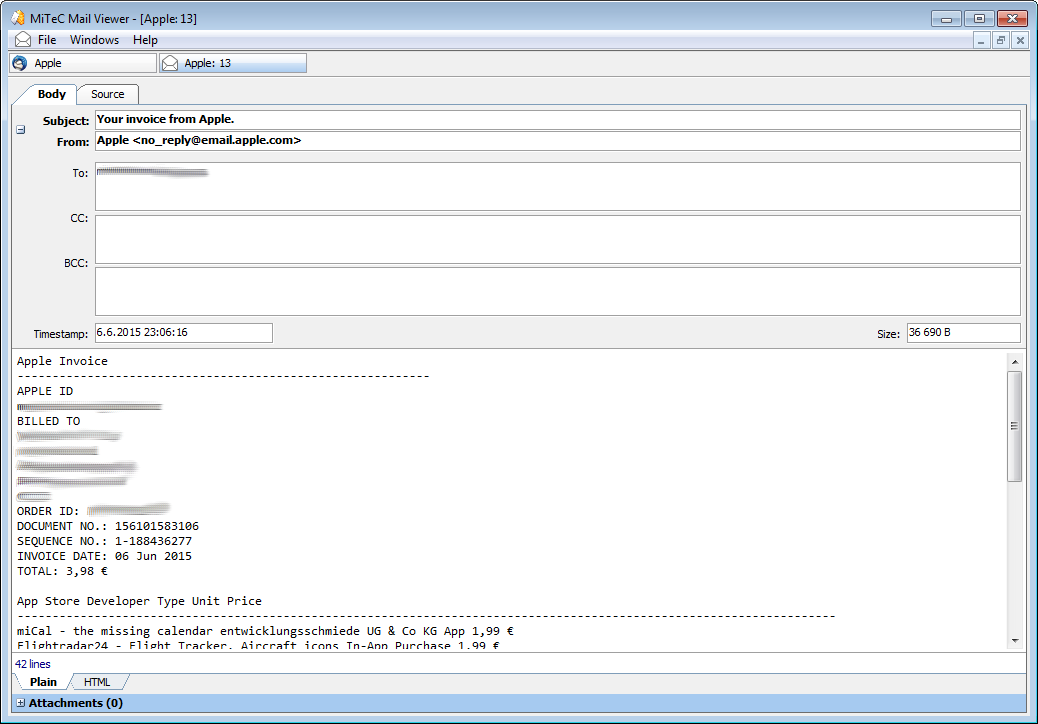Click the 'miCal - the missing calendar' line
The width and height of the screenshot is (1038, 724).
pos(265,631)
